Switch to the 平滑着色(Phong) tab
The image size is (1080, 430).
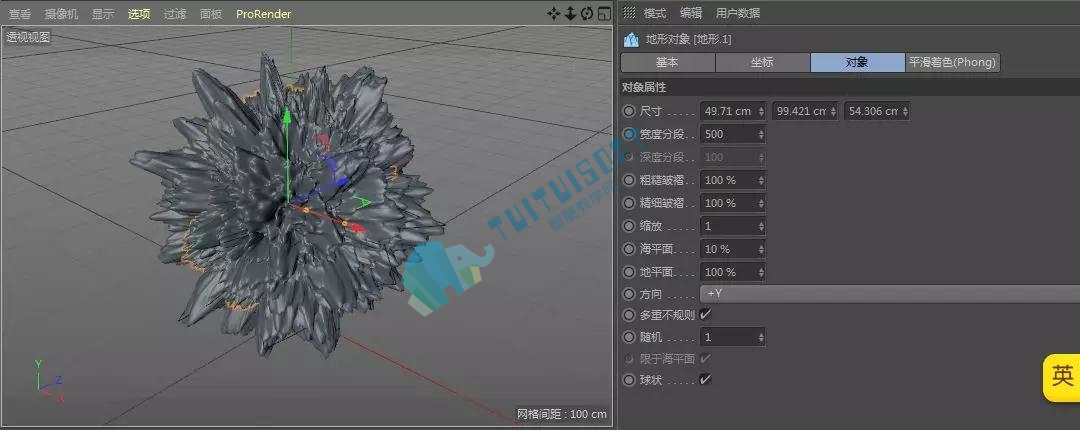click(x=953, y=63)
